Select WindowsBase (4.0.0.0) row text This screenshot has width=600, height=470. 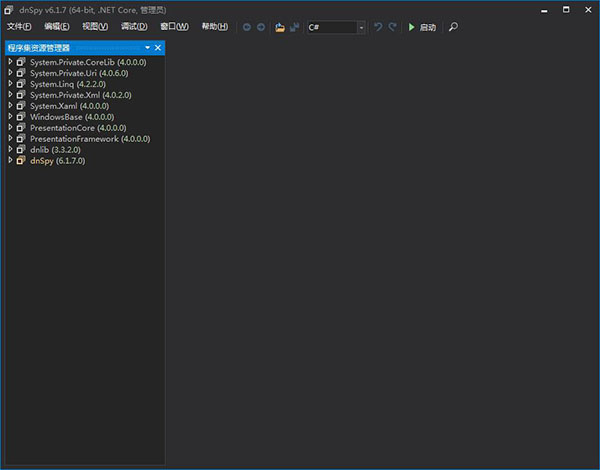tap(72, 117)
